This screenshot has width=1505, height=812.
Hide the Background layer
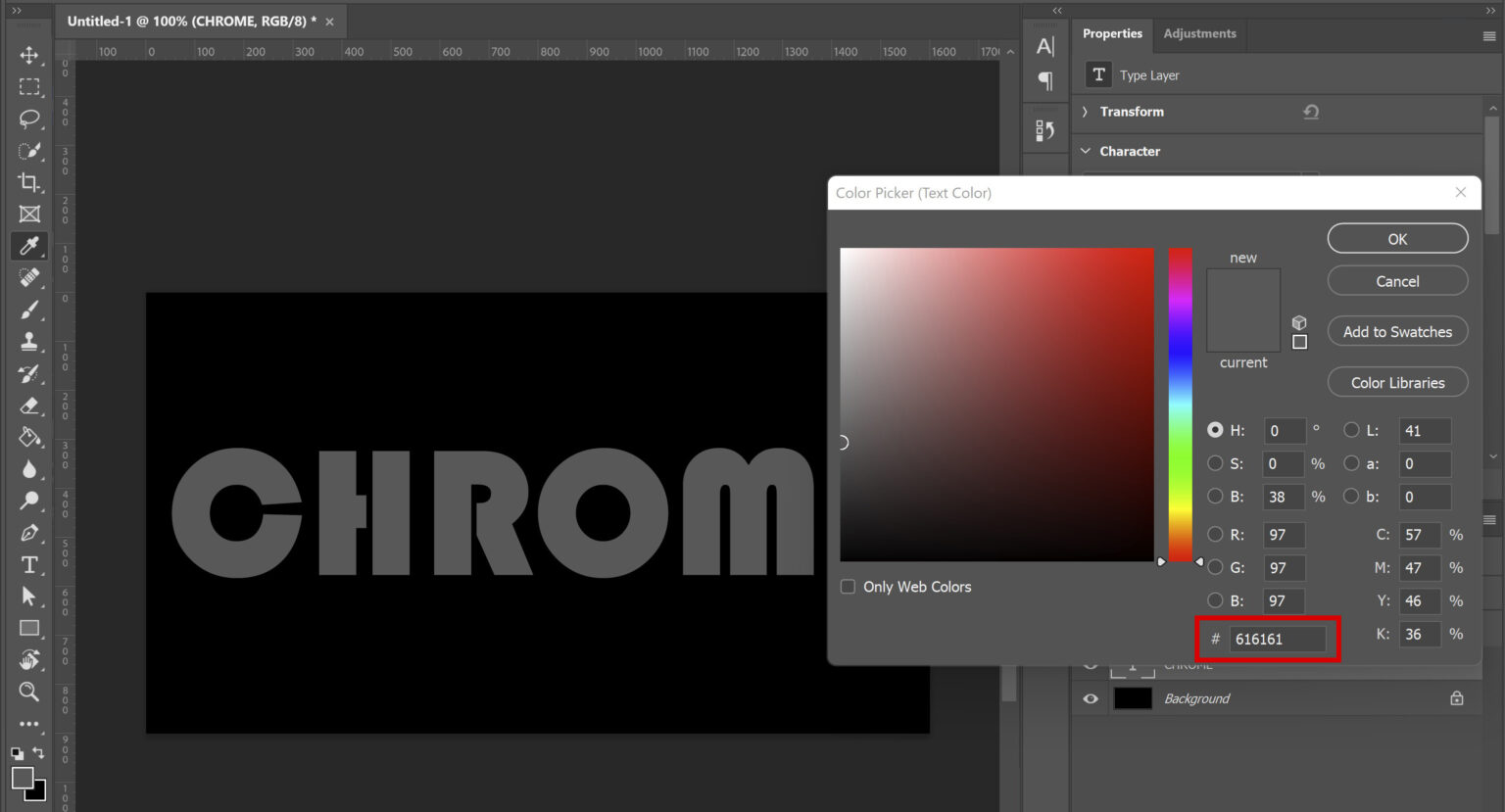1090,698
